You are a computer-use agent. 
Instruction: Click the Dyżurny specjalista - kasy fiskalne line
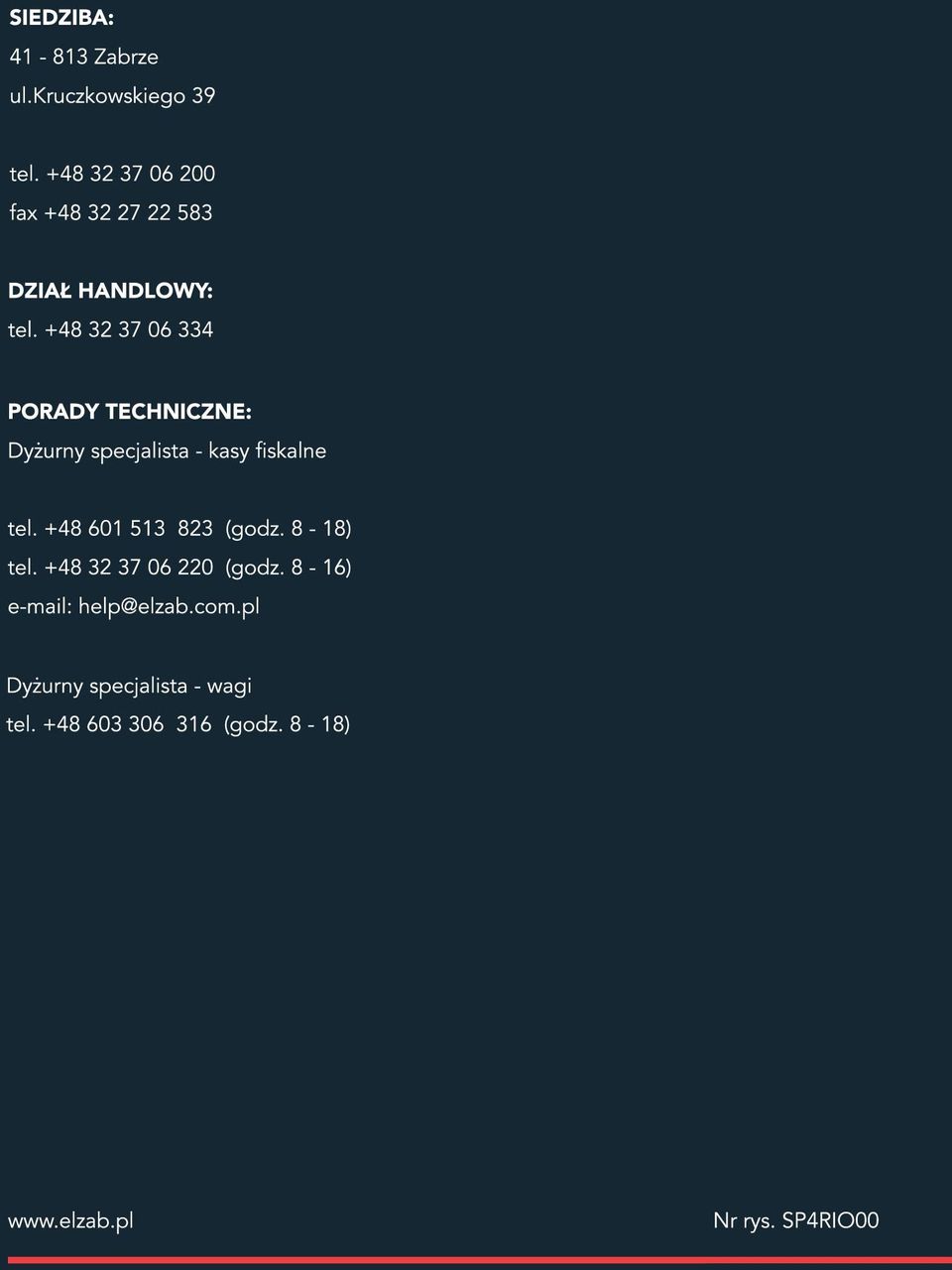(x=167, y=451)
